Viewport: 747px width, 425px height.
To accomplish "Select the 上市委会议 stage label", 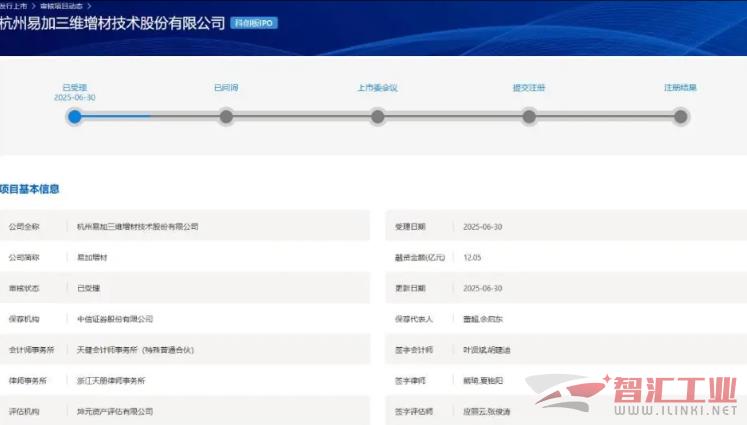I will point(378,88).
